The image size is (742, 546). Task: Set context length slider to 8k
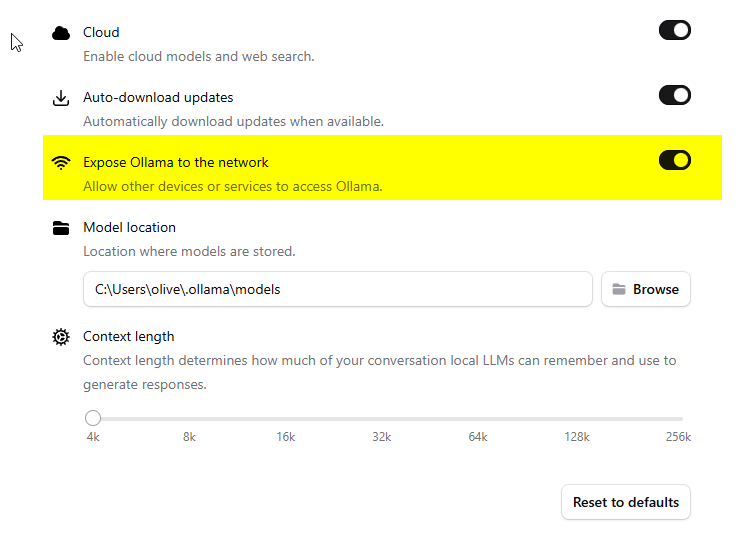tap(190, 418)
